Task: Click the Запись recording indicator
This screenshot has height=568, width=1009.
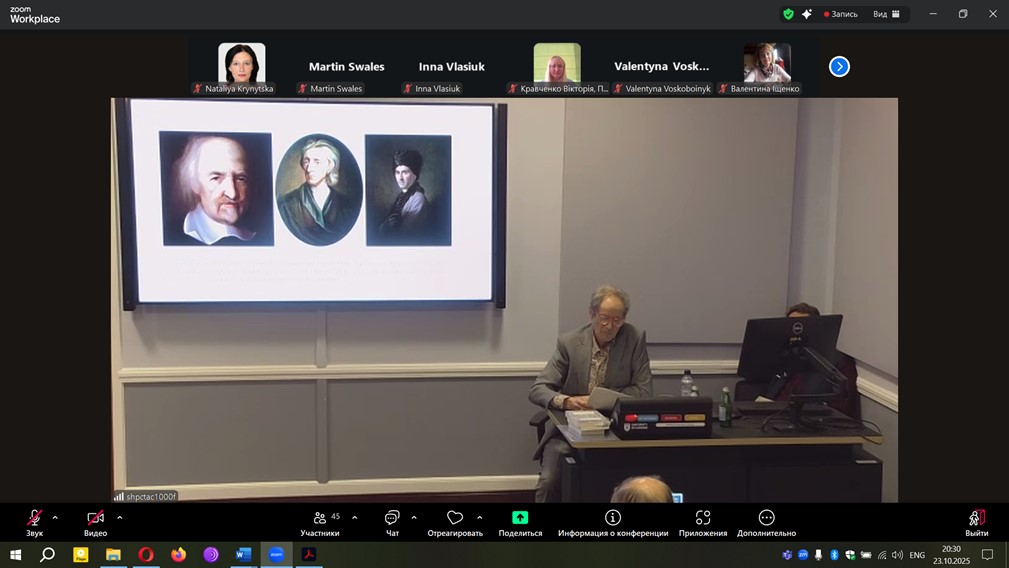Action: [x=840, y=14]
